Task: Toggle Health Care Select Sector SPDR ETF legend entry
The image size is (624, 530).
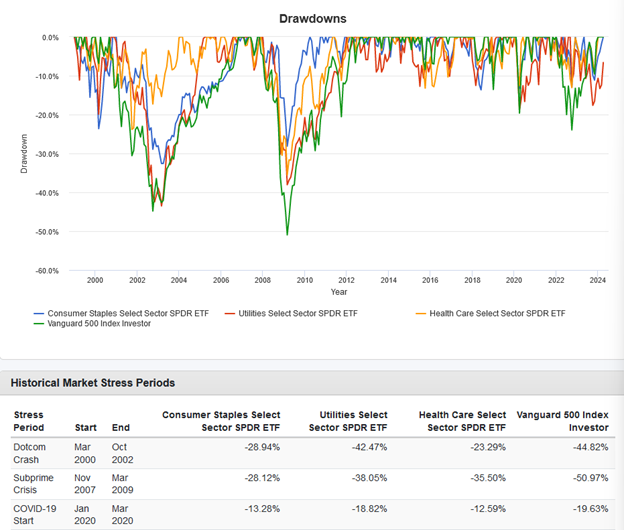Action: pyautogui.click(x=490, y=314)
